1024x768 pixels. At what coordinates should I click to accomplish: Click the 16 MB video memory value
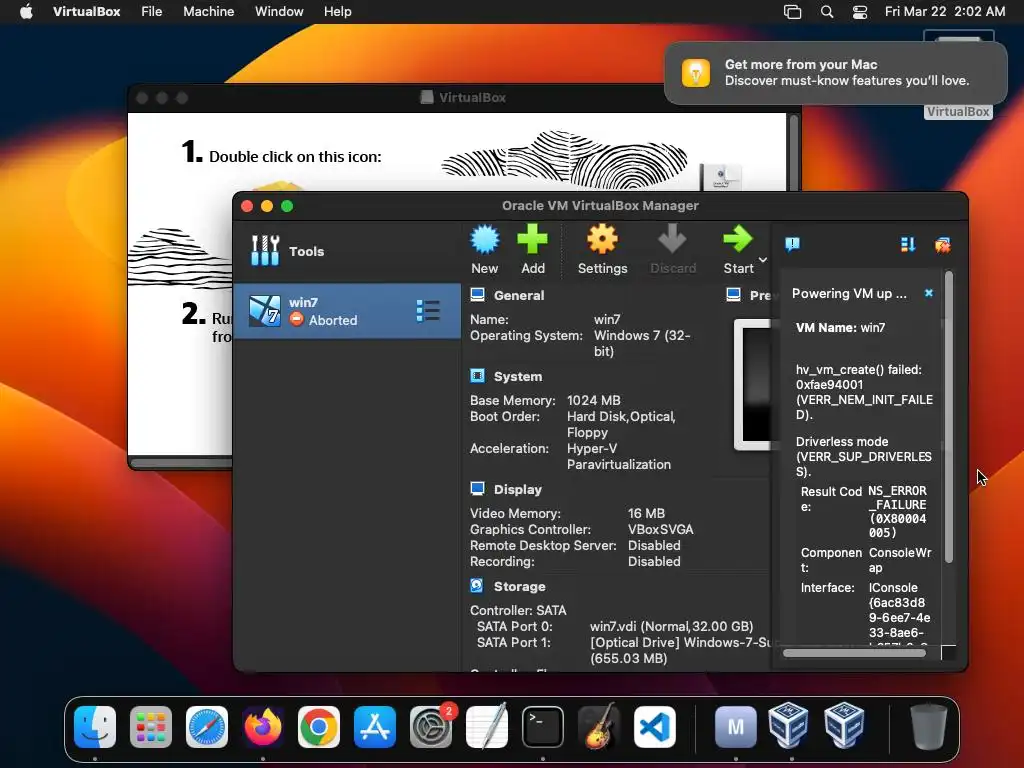pos(646,513)
